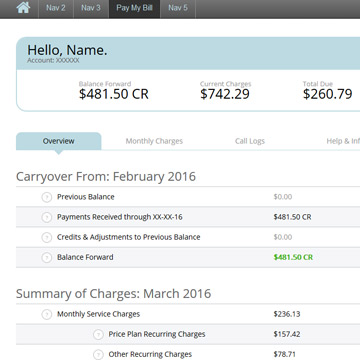This screenshot has width=360, height=360.
Task: Click help icon beside Monthly Service Charges
Action: click(47, 314)
